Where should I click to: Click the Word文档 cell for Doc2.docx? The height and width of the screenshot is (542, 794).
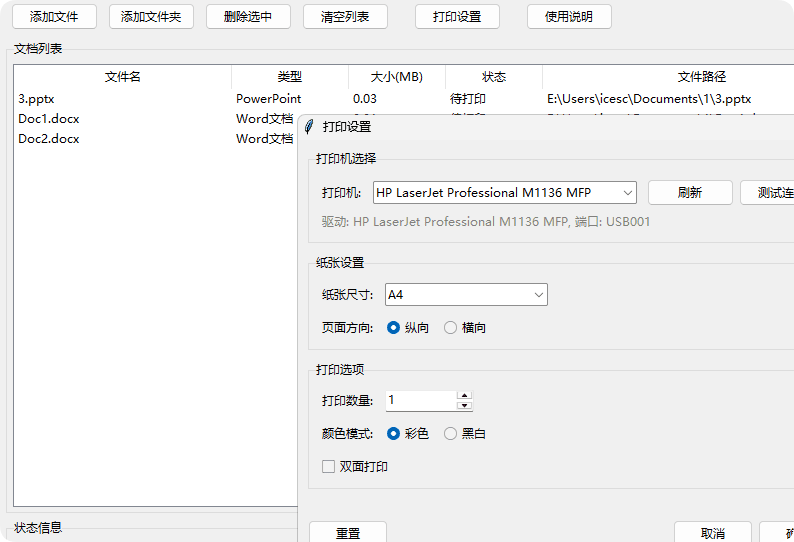tap(264, 139)
